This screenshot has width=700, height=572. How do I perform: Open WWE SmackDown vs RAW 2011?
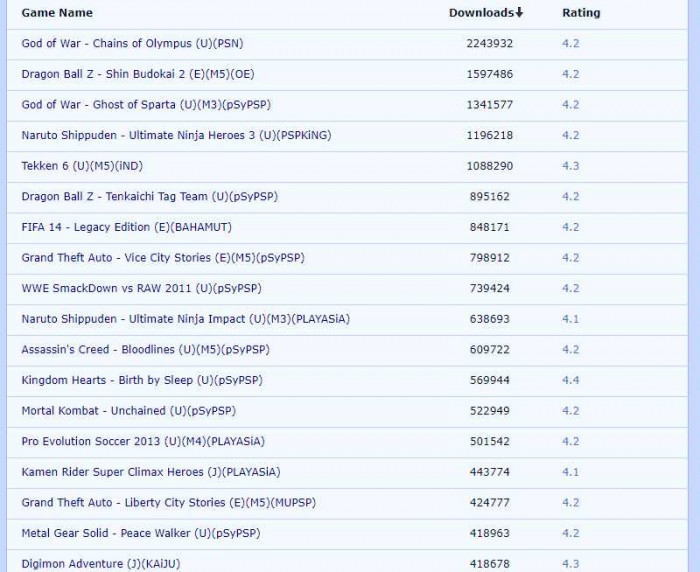coord(142,288)
